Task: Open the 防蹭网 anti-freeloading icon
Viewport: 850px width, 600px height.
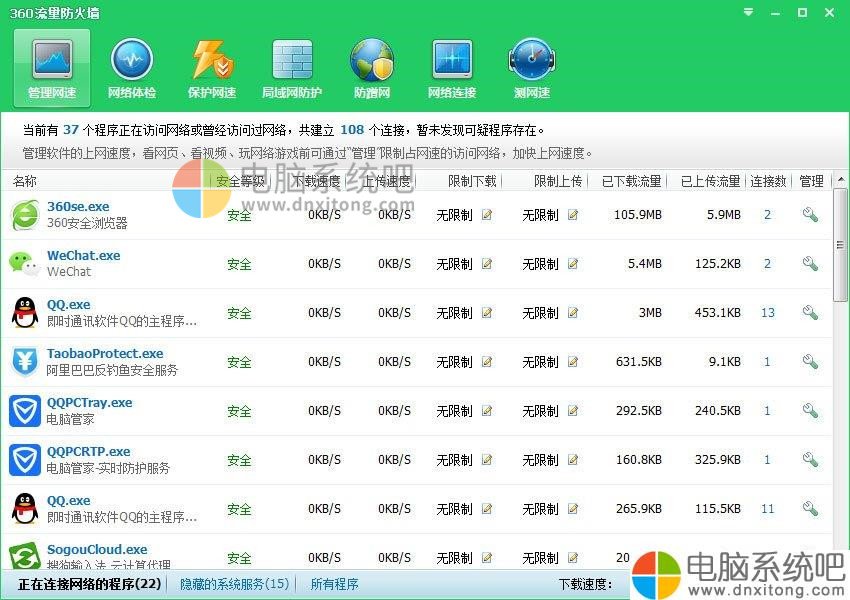Action: 372,68
